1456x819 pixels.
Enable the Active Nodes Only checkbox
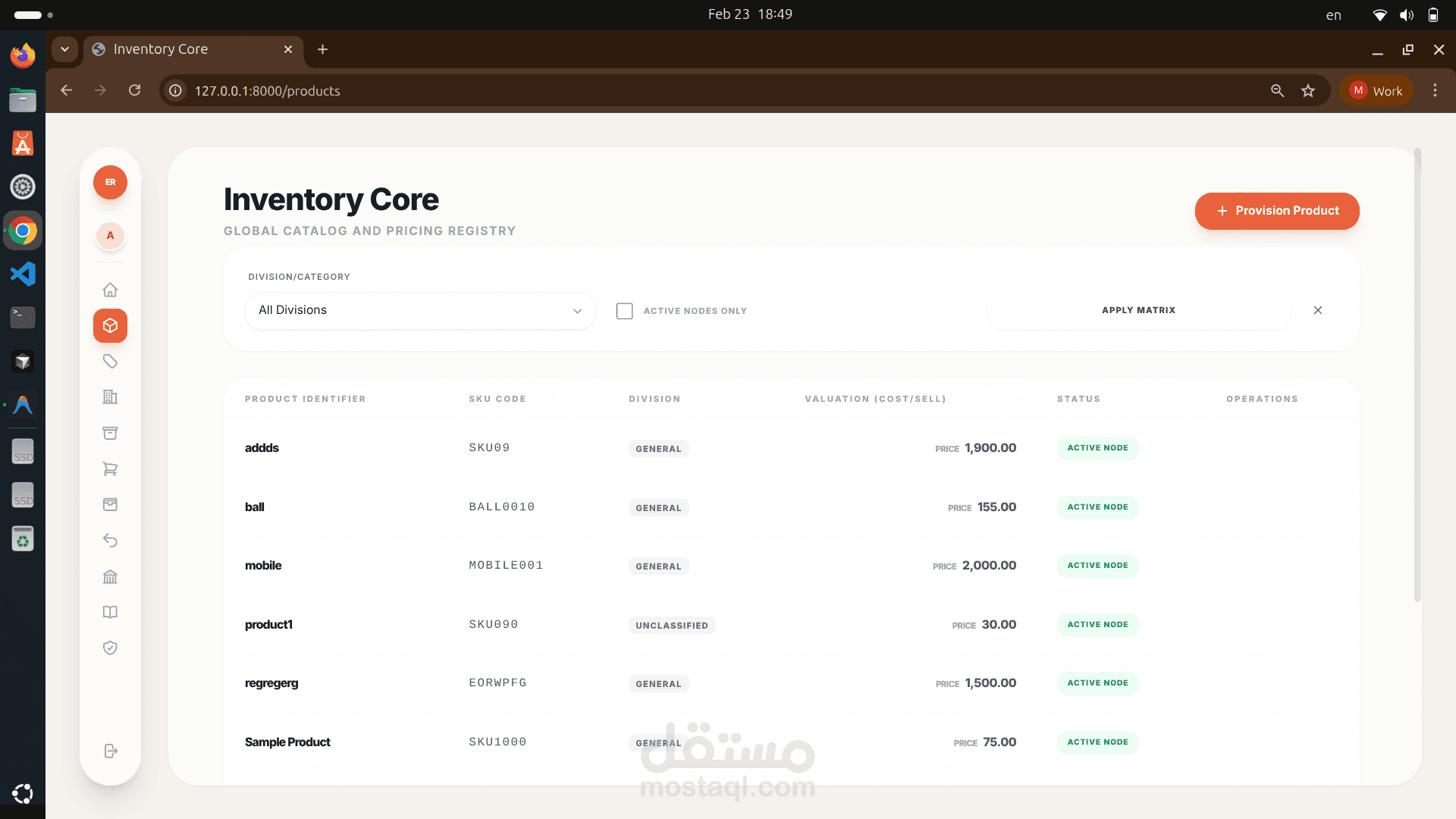pos(624,311)
